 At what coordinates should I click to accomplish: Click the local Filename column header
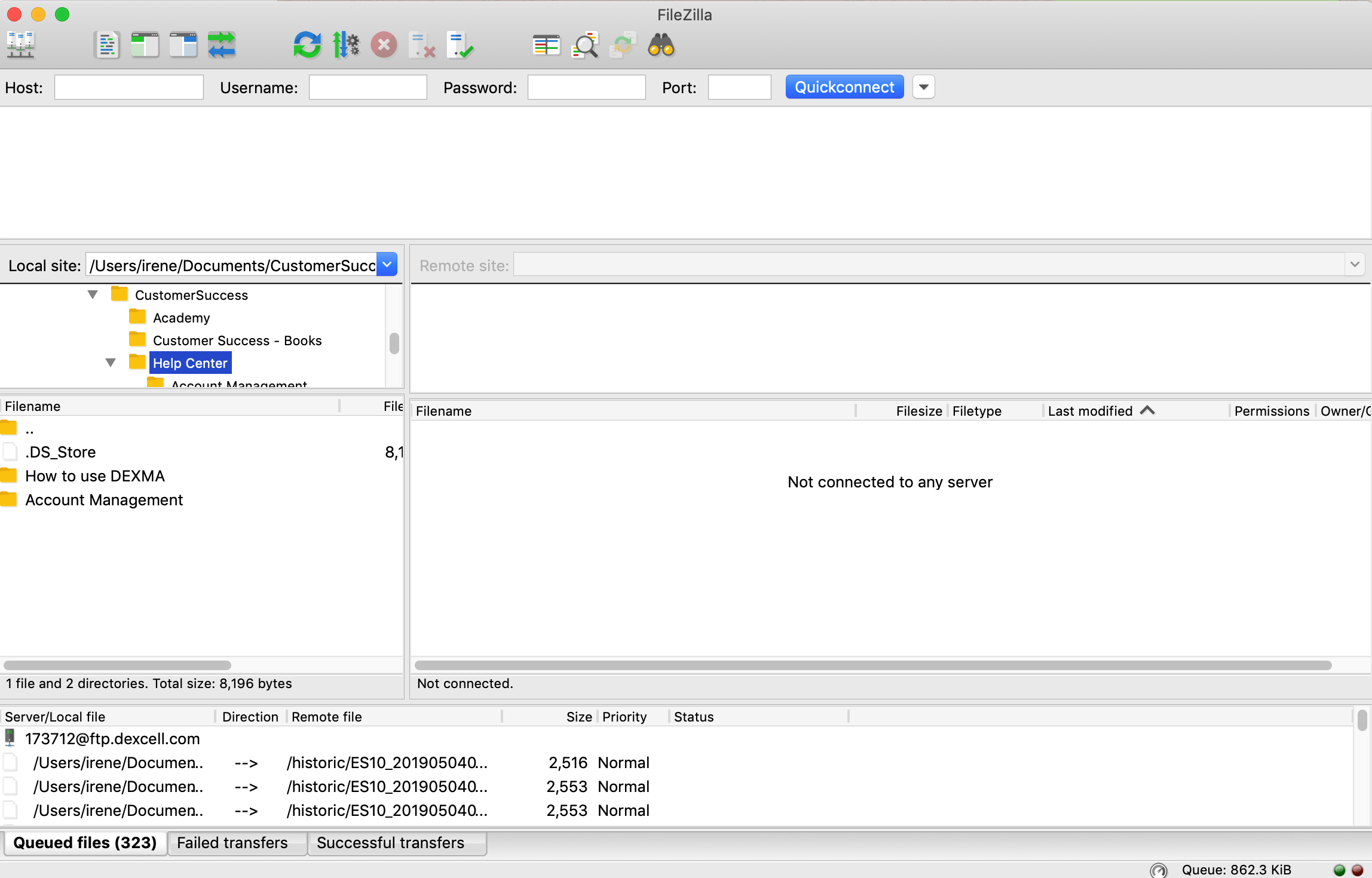coord(170,406)
